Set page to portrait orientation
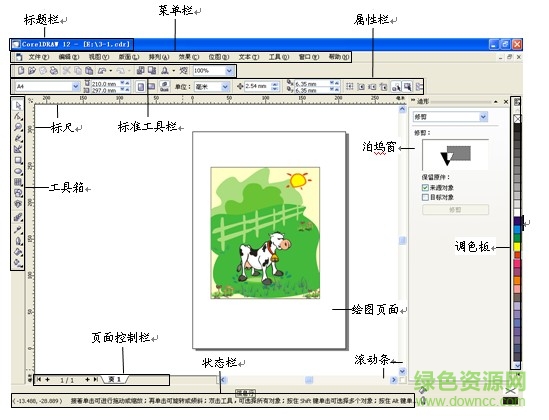The image size is (549, 420). [x=140, y=86]
